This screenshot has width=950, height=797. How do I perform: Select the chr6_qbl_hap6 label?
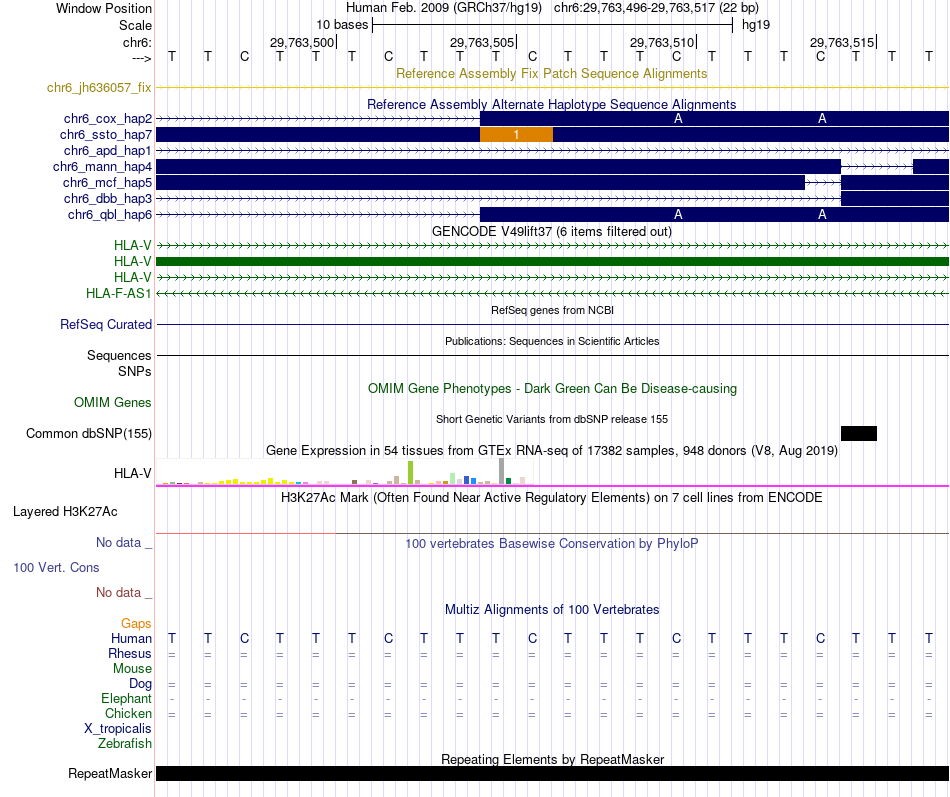pos(110,215)
